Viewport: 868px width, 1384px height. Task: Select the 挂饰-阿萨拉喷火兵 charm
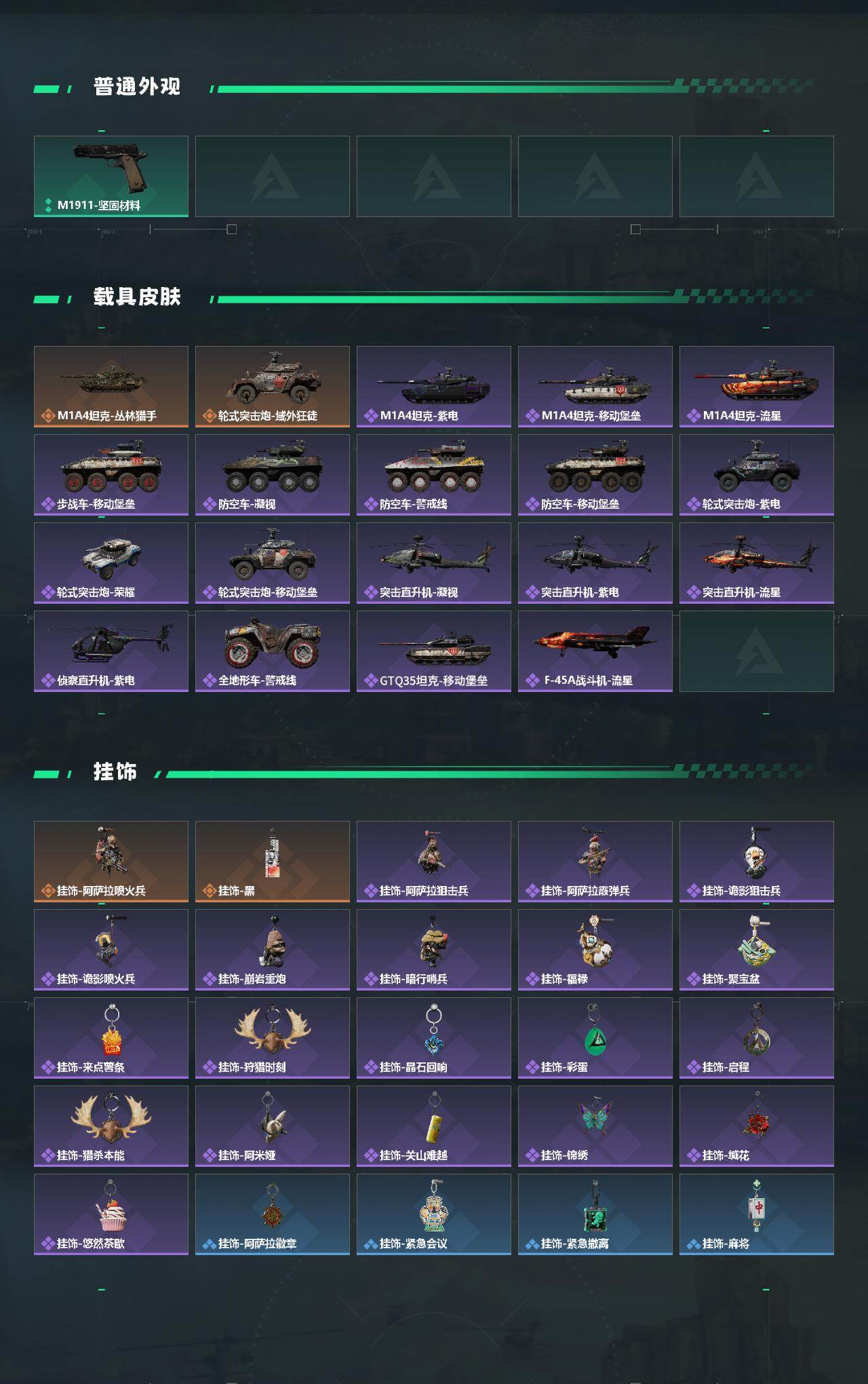(x=111, y=862)
